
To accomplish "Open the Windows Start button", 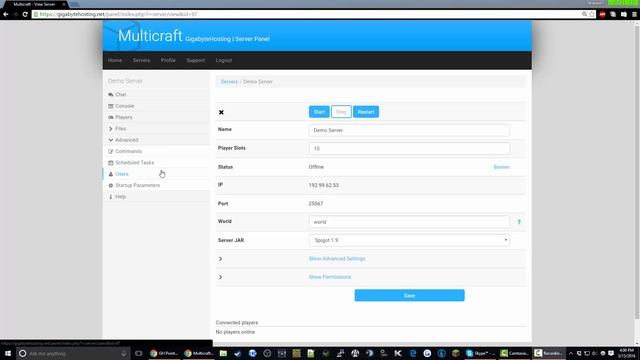I will (x=8, y=353).
